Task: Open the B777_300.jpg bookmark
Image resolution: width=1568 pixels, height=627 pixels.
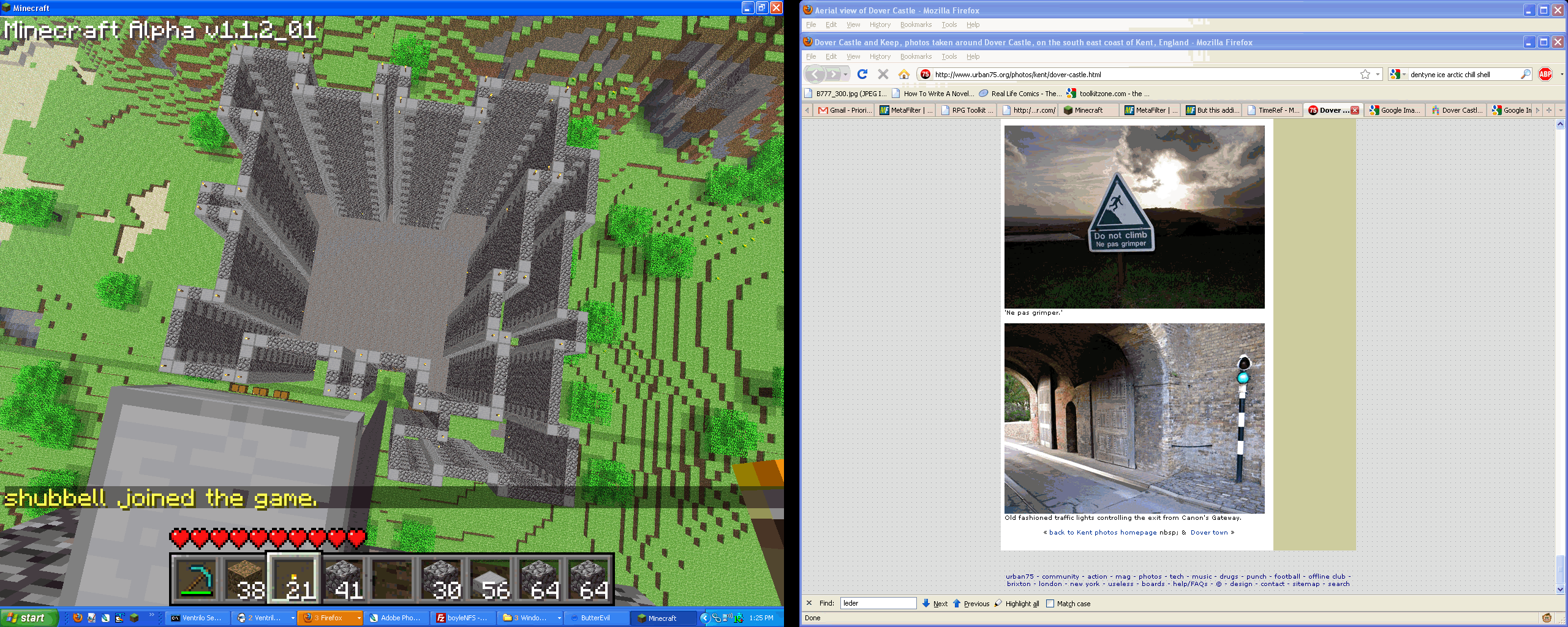Action: pyautogui.click(x=845, y=94)
